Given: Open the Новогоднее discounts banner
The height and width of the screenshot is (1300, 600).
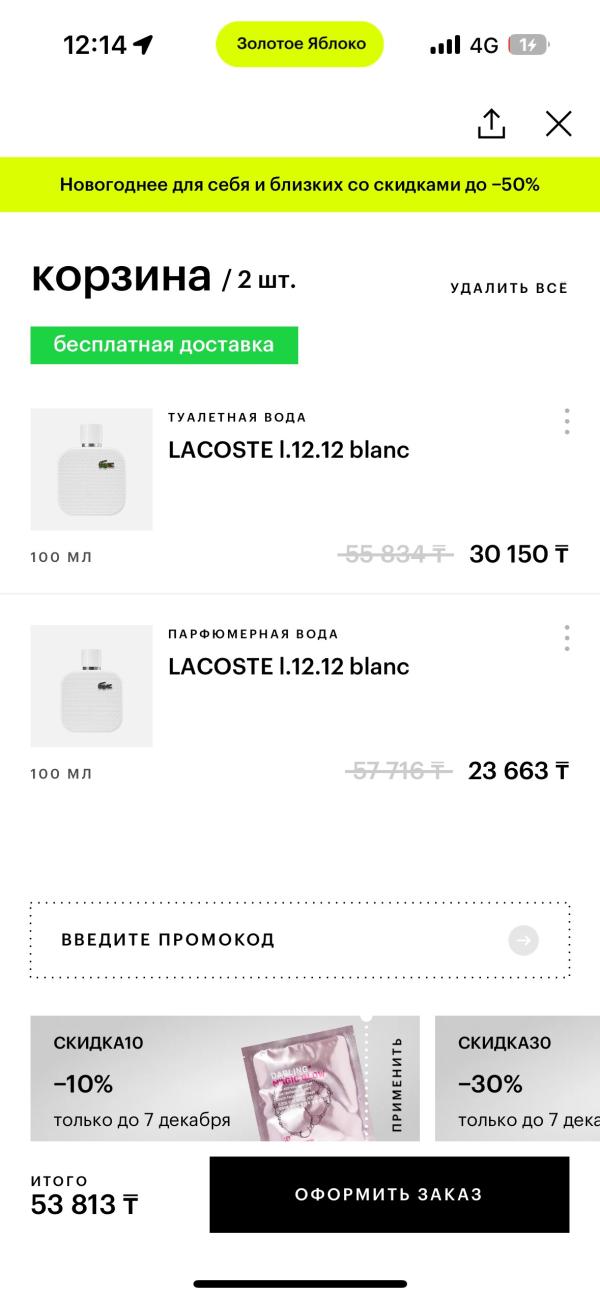Looking at the screenshot, I should coord(300,185).
